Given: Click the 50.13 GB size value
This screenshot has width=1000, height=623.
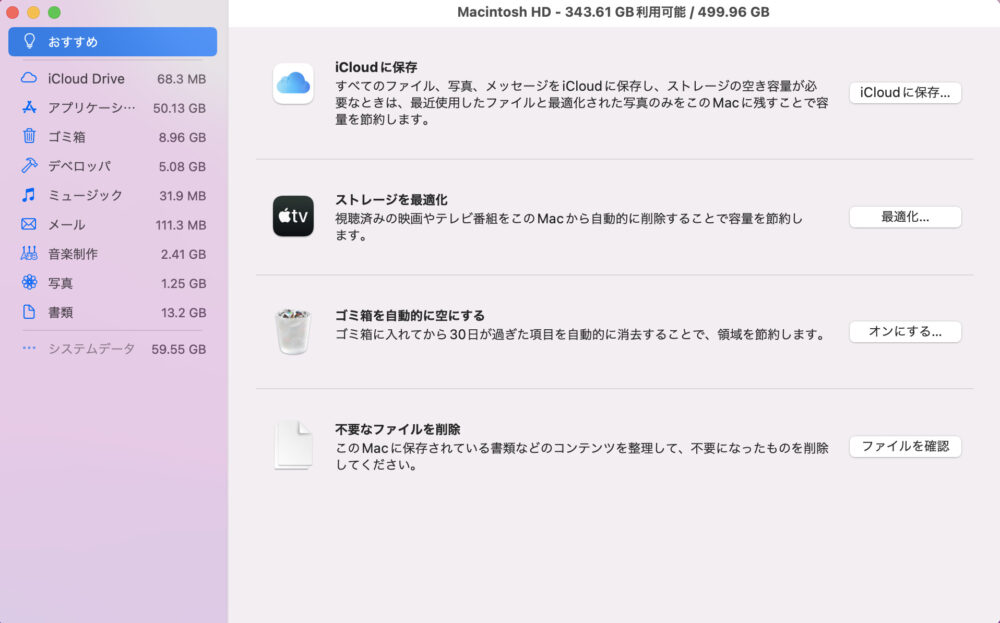Looking at the screenshot, I should [x=179, y=108].
